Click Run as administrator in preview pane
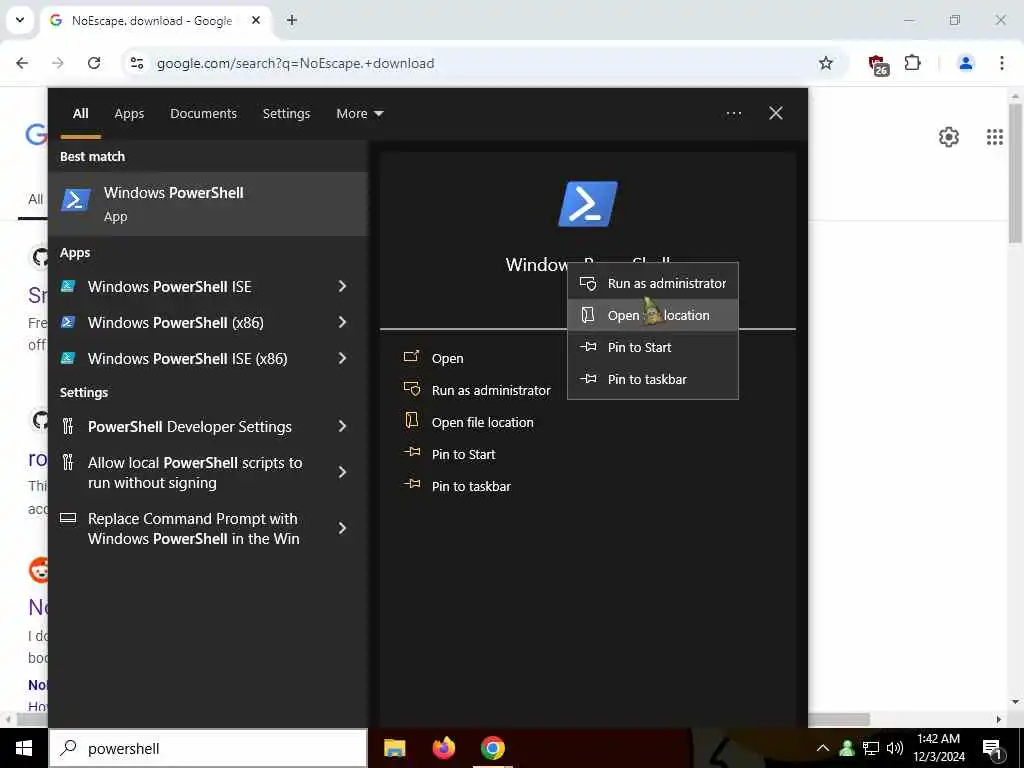1024x768 pixels. point(477,390)
